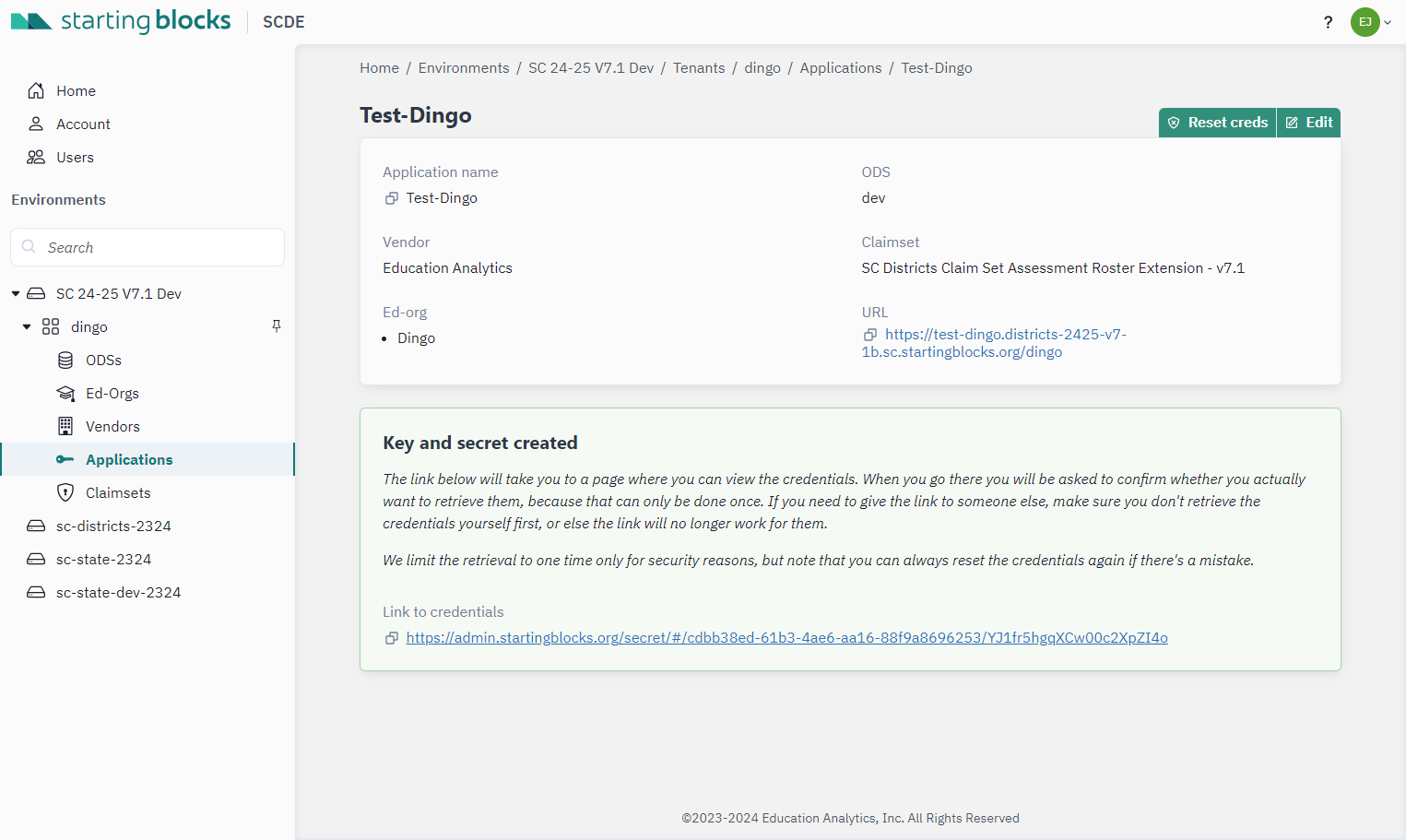Open the sc-state-dev-2324 environment

118,592
